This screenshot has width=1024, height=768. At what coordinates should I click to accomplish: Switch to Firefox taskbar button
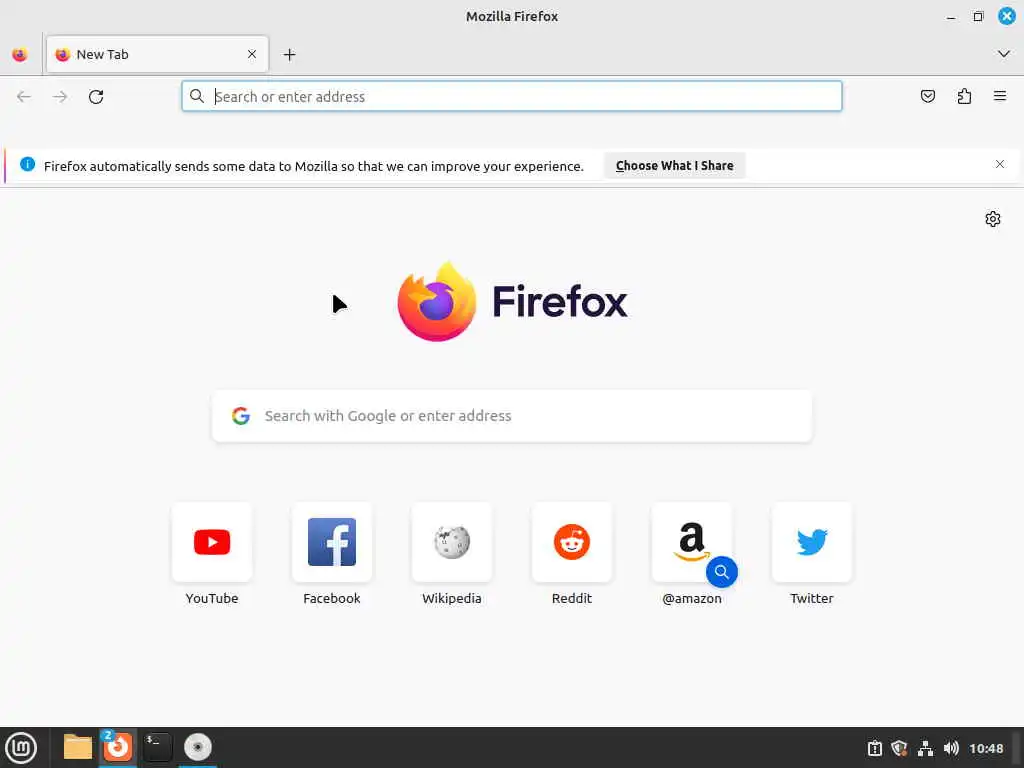point(118,747)
